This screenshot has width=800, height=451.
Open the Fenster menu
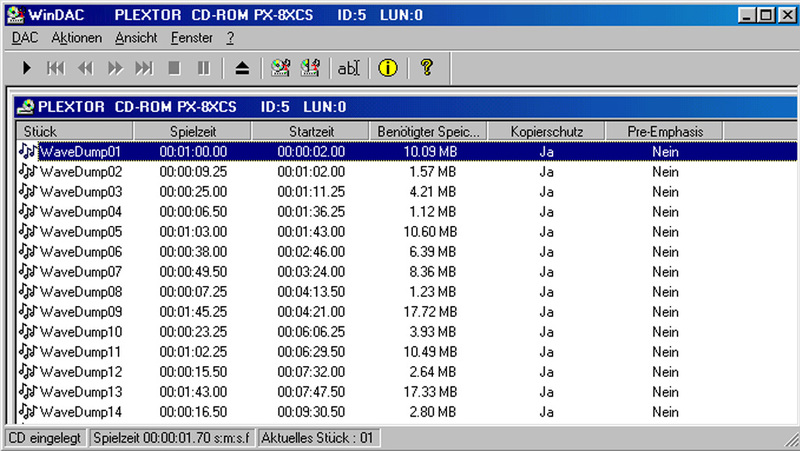(x=192, y=38)
